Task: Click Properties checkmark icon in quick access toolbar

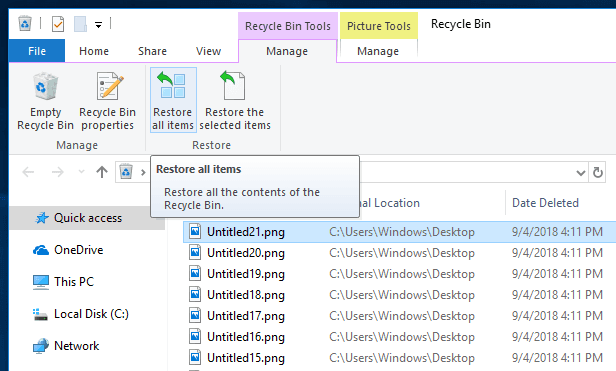Action: pyautogui.click(x=58, y=24)
